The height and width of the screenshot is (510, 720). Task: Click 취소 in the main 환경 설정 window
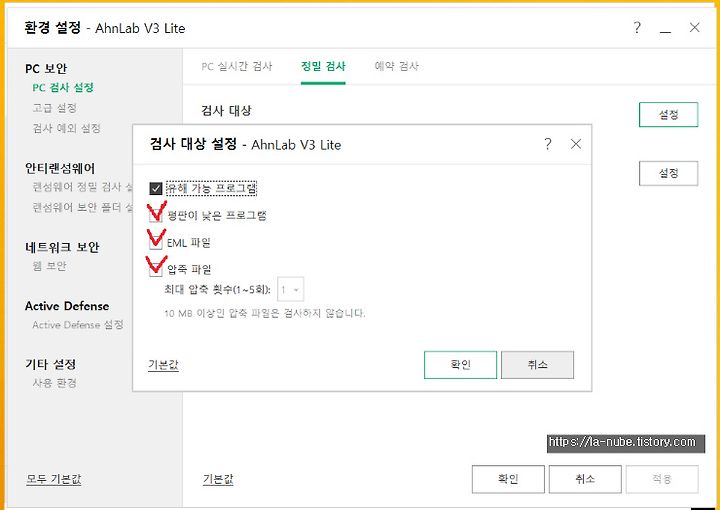tap(585, 479)
